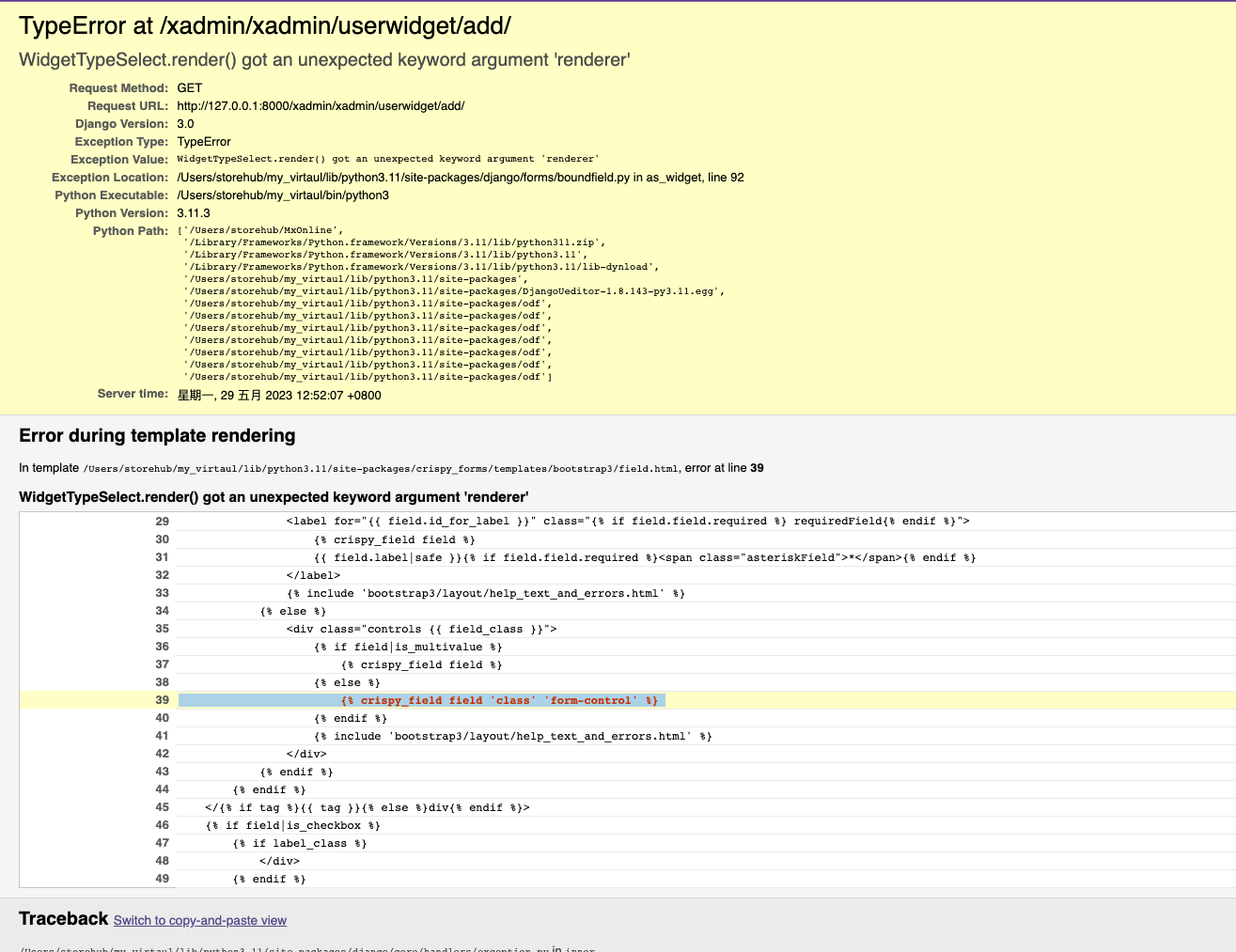Click template line 31 with asteriskField span
The height and width of the screenshot is (952, 1236).
point(645,557)
